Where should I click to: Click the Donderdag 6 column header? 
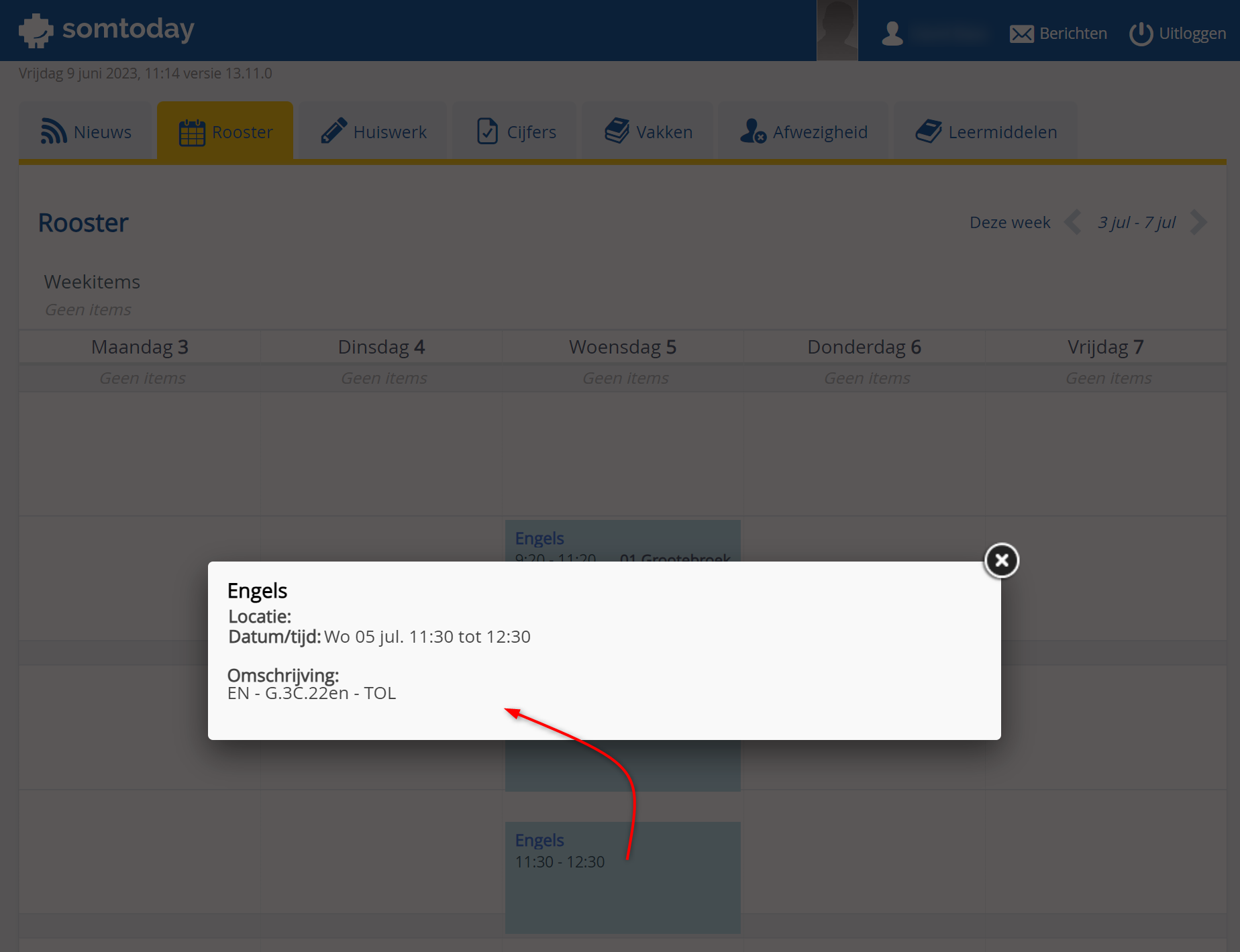click(864, 347)
